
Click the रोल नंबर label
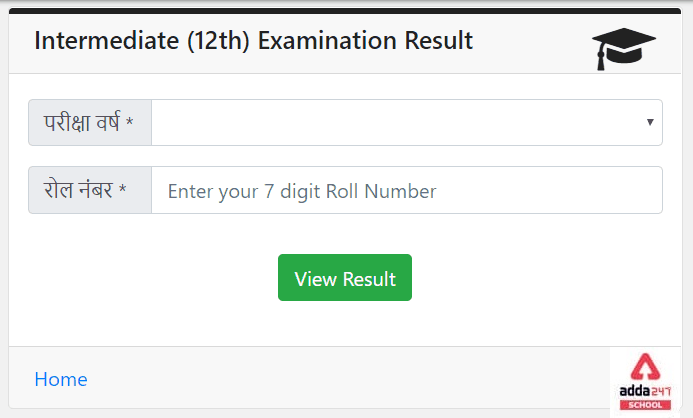[x=78, y=190]
